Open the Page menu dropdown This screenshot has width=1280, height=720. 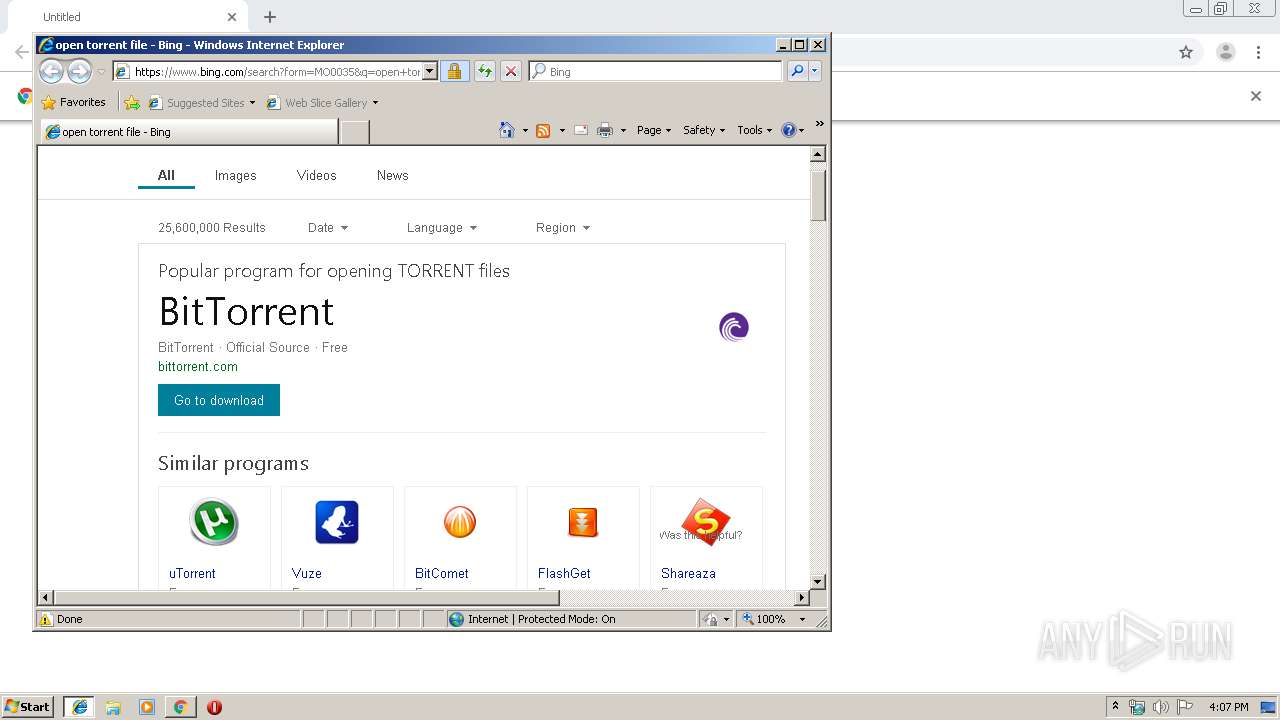654,130
